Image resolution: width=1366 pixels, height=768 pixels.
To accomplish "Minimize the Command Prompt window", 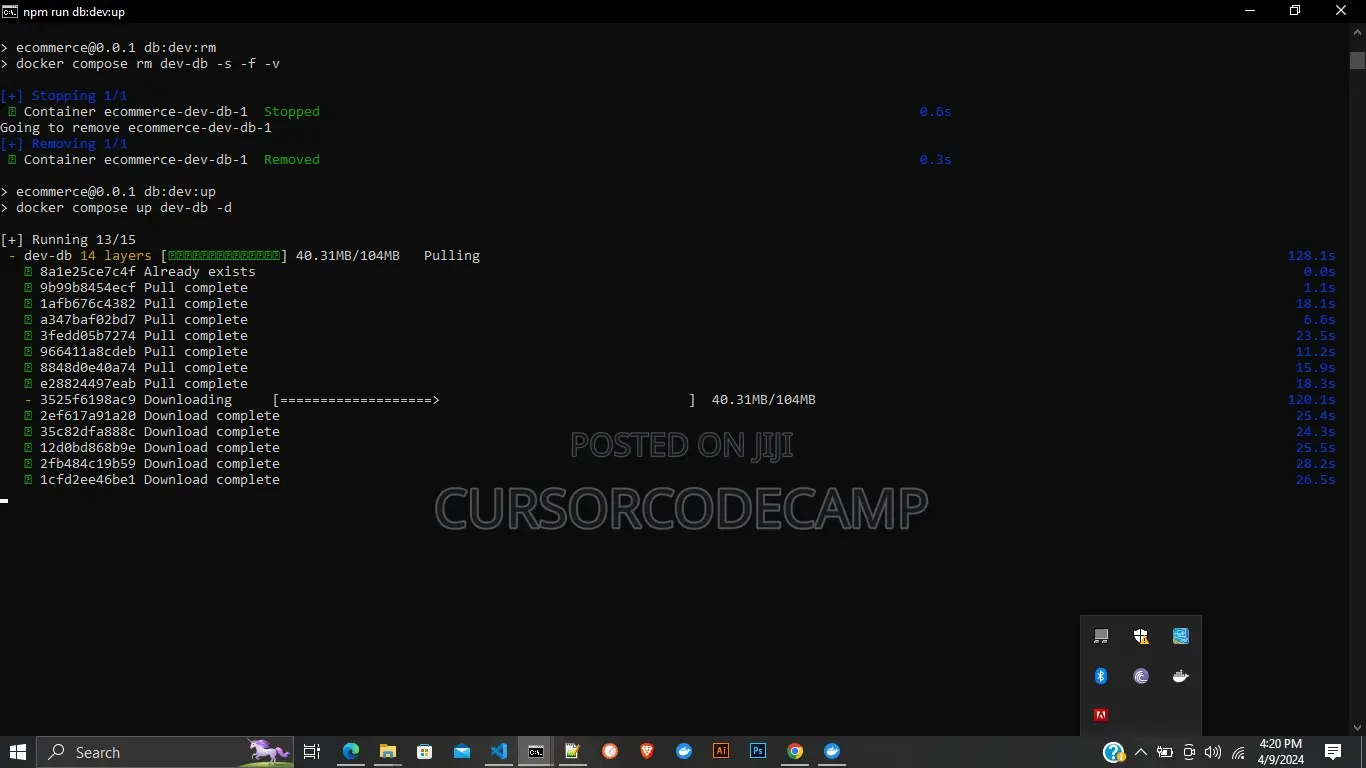I will tap(1249, 11).
